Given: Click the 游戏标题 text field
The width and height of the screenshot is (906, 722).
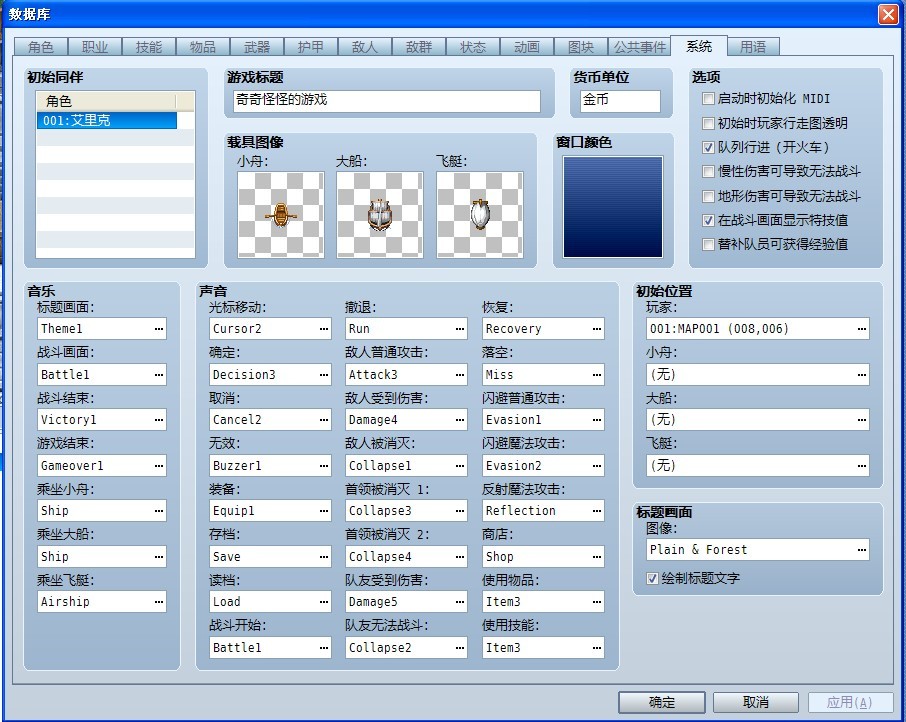Looking at the screenshot, I should pyautogui.click(x=387, y=101).
